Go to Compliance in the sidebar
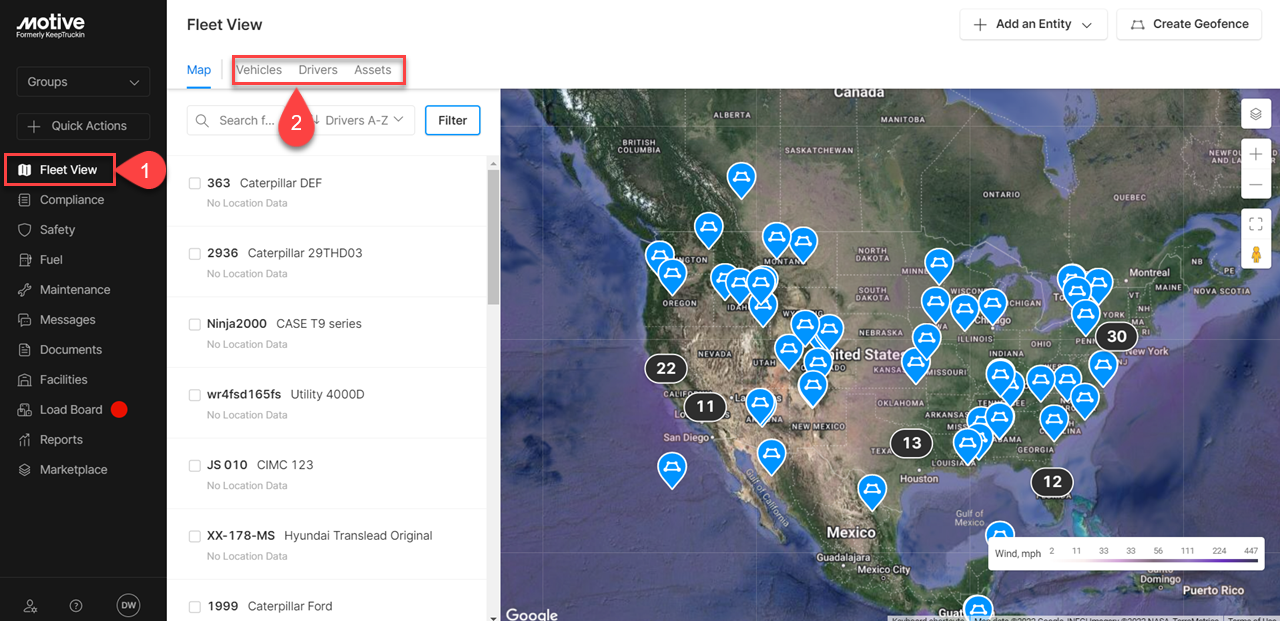 (x=71, y=200)
